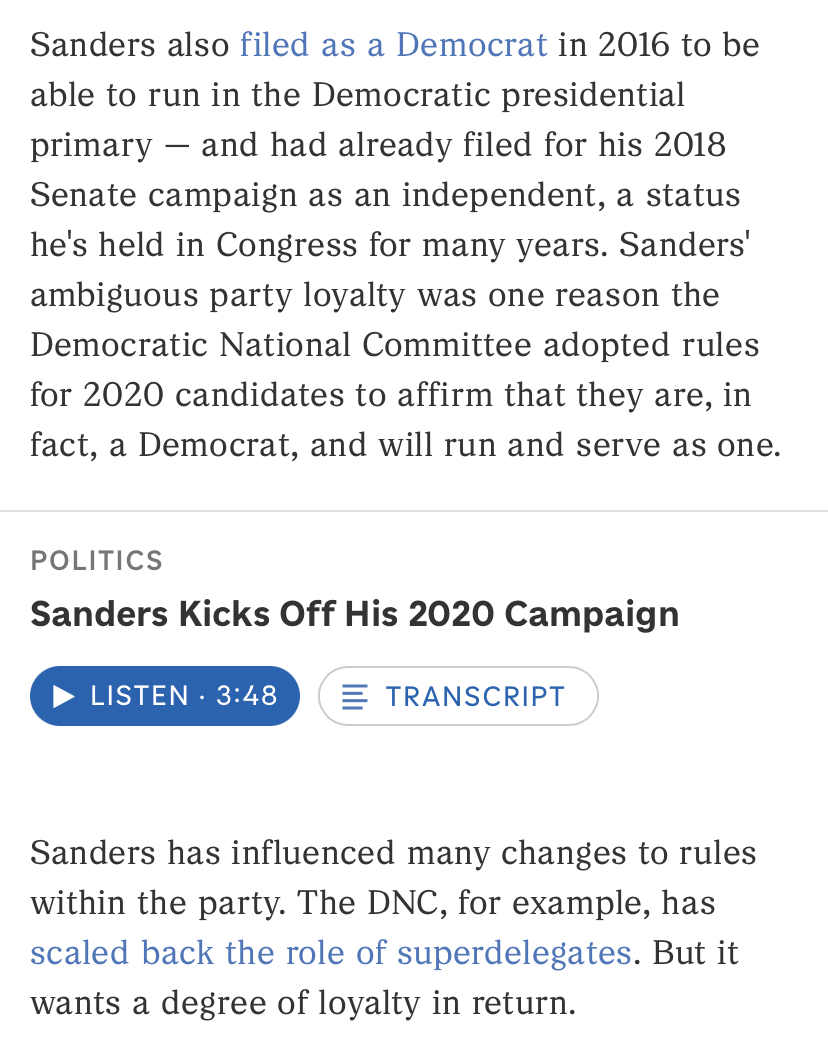Click the POLITICS section label
The image size is (828, 1049).
coord(97,561)
